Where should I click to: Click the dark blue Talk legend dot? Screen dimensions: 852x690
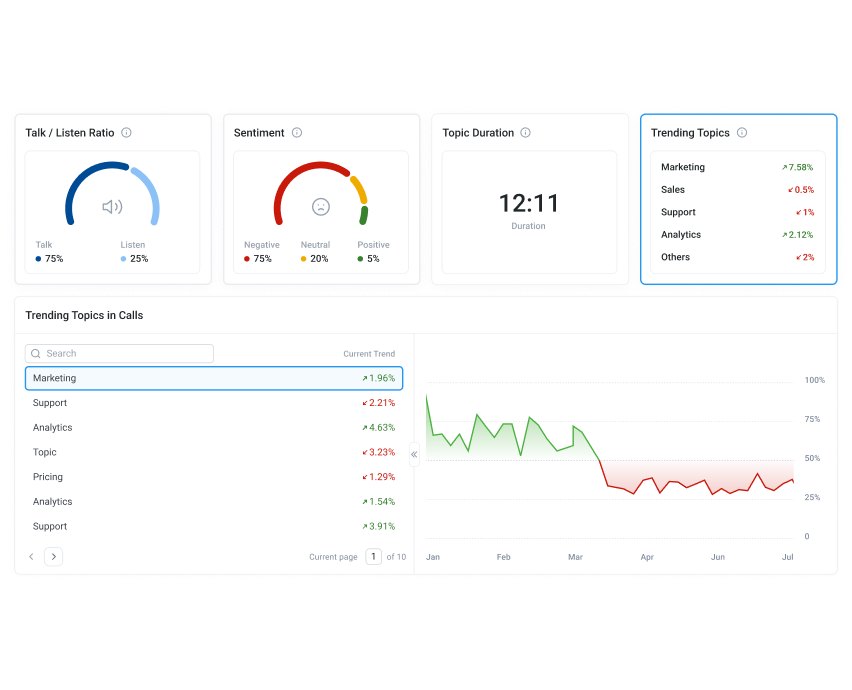pos(38,259)
